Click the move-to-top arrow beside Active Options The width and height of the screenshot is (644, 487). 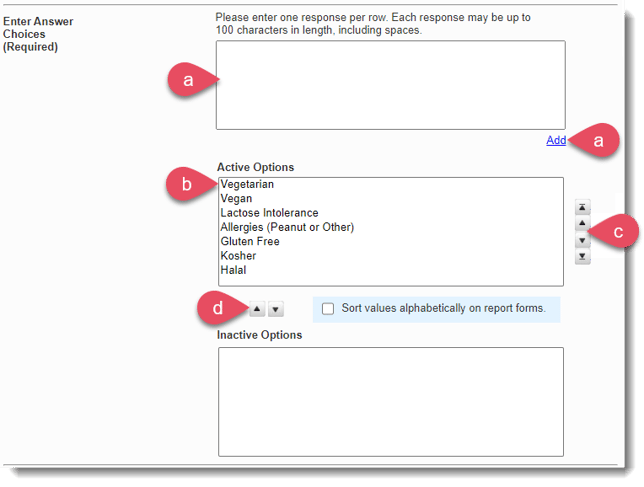pos(582,207)
